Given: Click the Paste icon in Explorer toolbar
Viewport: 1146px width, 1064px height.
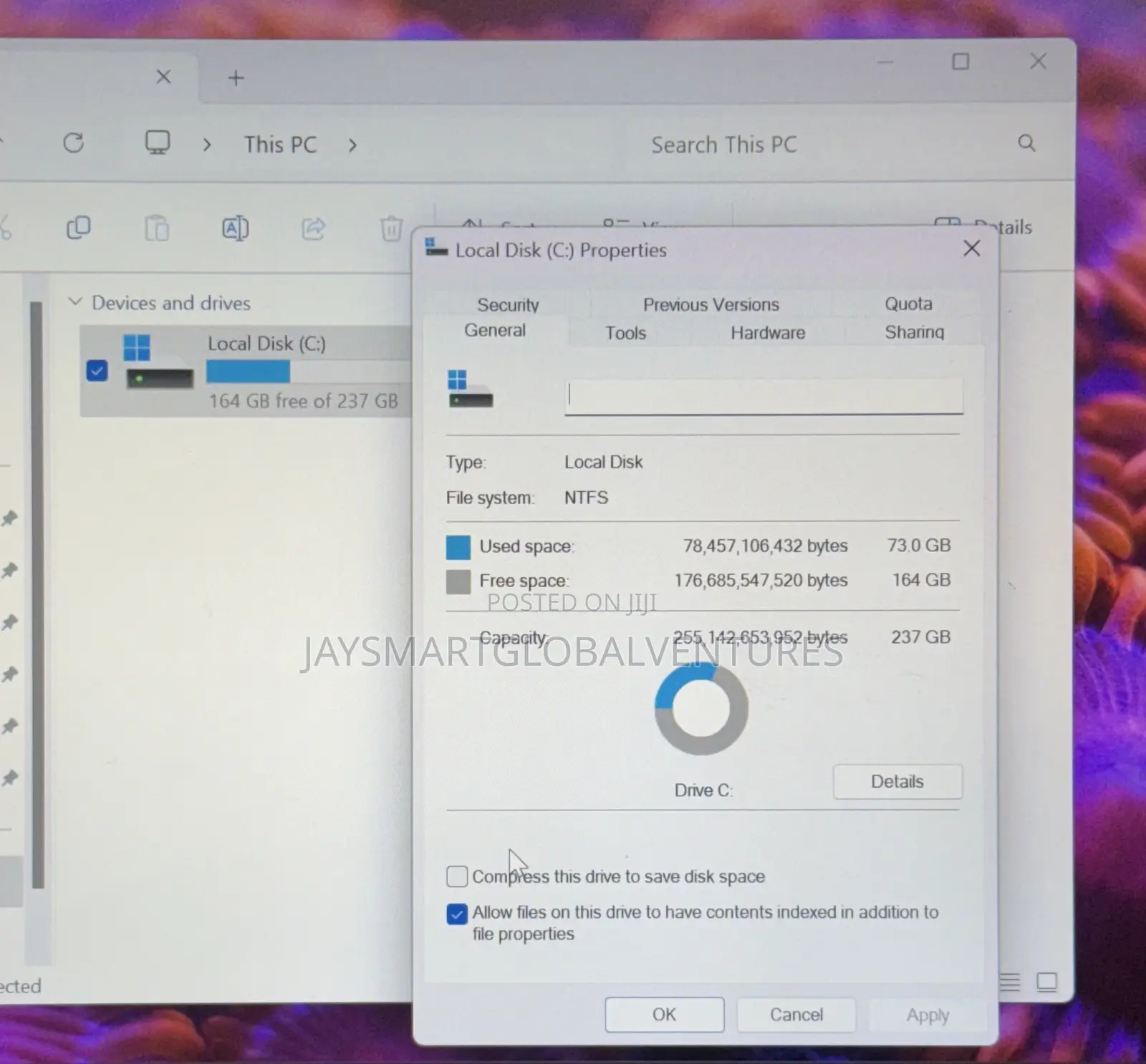Looking at the screenshot, I should [157, 228].
